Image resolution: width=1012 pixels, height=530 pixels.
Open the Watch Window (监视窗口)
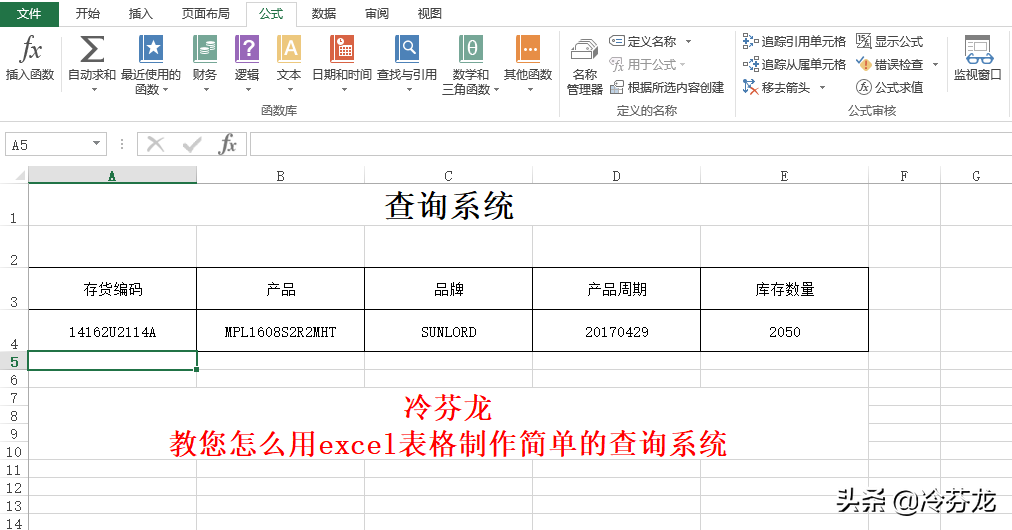coord(978,58)
